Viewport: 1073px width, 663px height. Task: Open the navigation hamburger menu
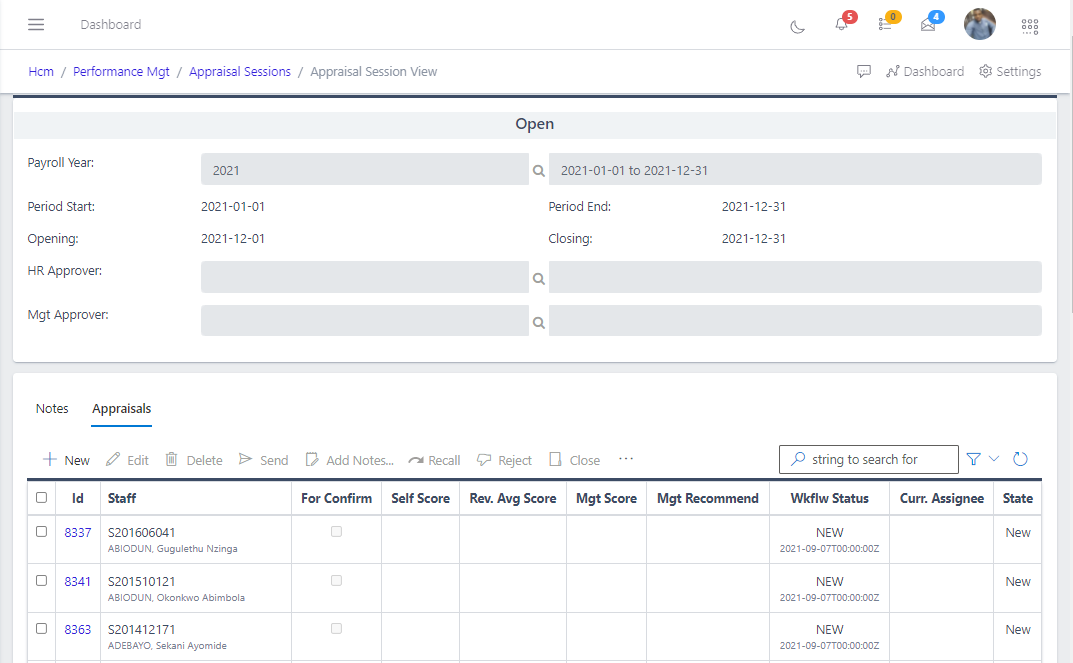point(36,24)
